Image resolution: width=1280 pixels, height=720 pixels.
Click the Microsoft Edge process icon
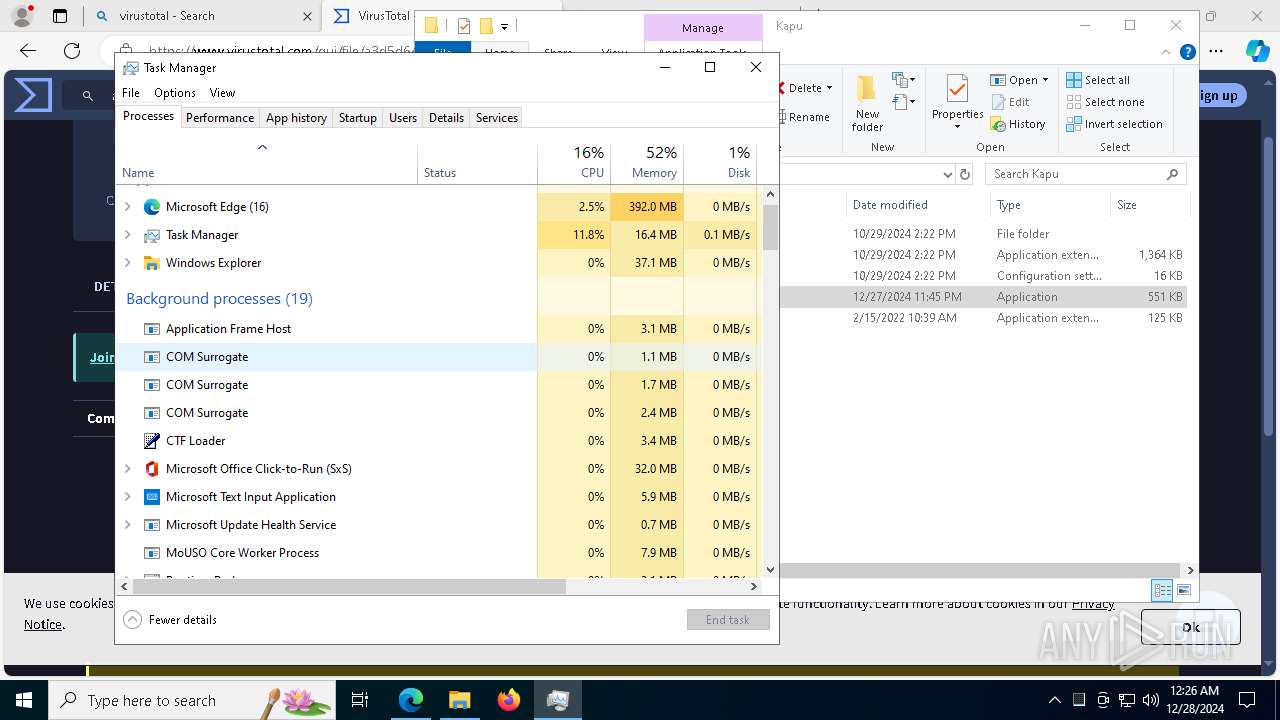(152, 207)
